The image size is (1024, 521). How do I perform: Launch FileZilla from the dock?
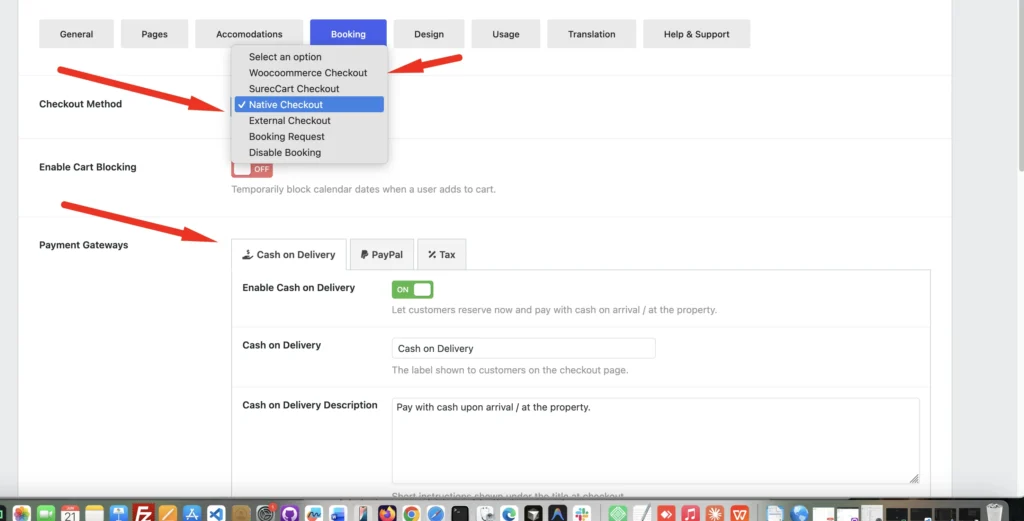[143, 513]
